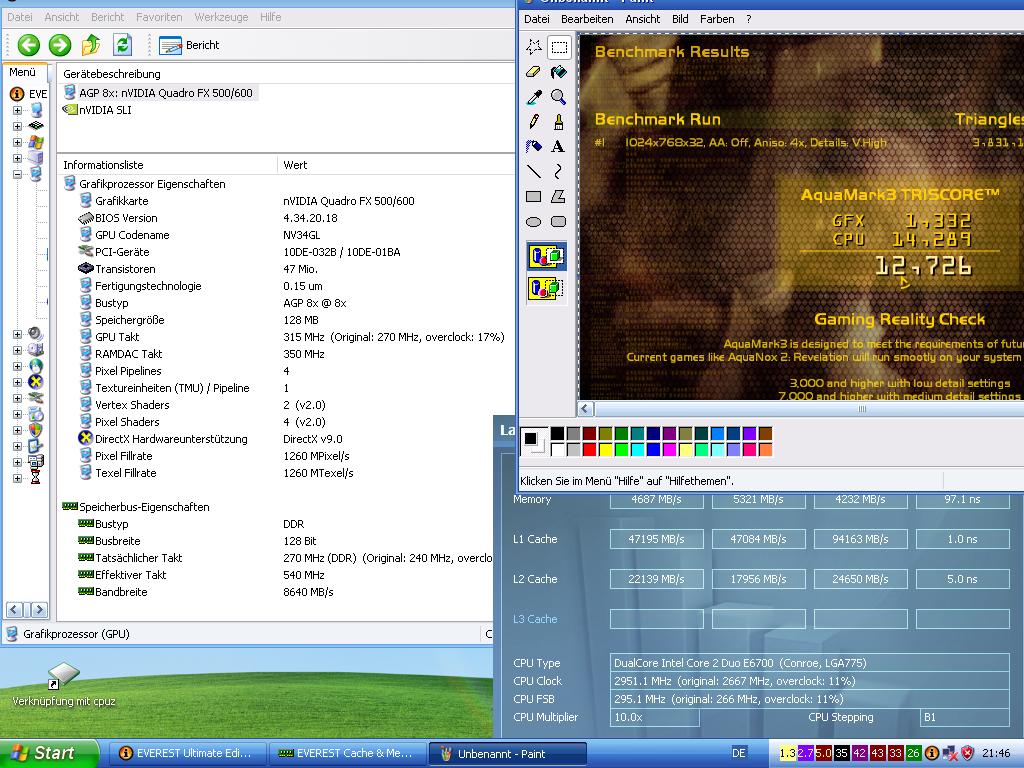This screenshot has height=768, width=1024.
Task: Go forward with EVEREST's green right arrow
Action: [x=59, y=45]
